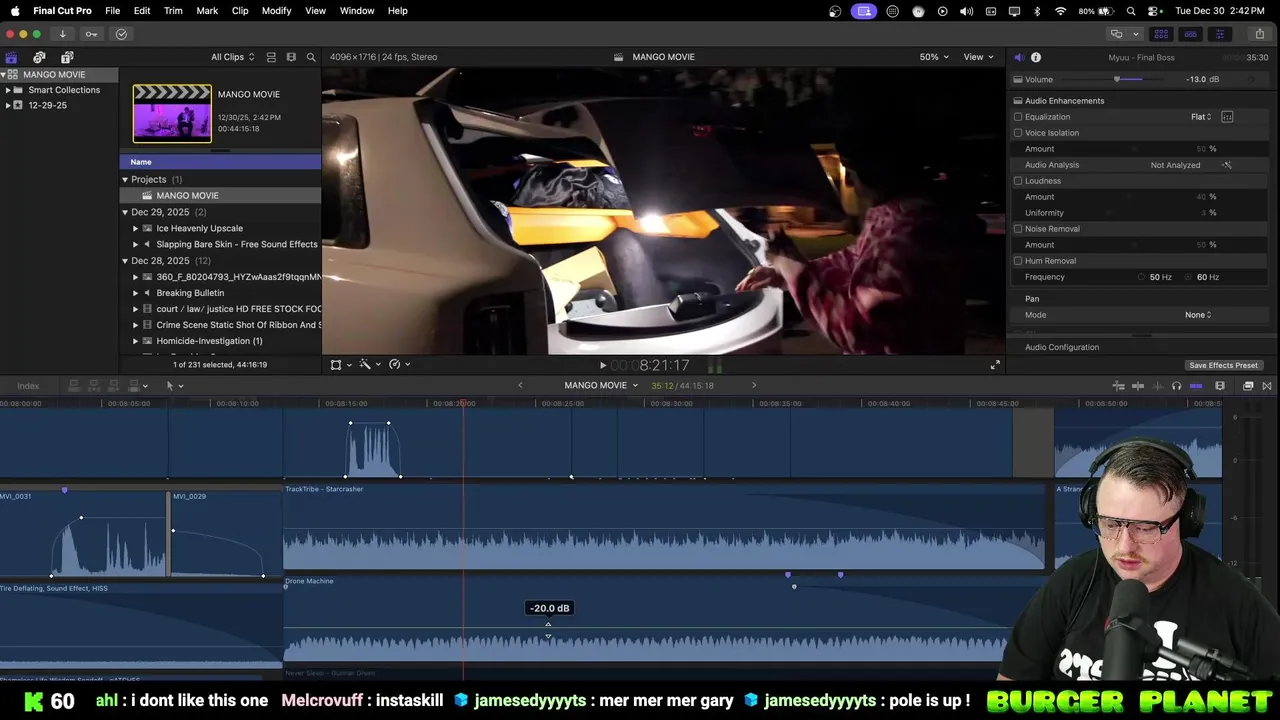
Task: Open the Clip menu
Action: click(x=240, y=10)
